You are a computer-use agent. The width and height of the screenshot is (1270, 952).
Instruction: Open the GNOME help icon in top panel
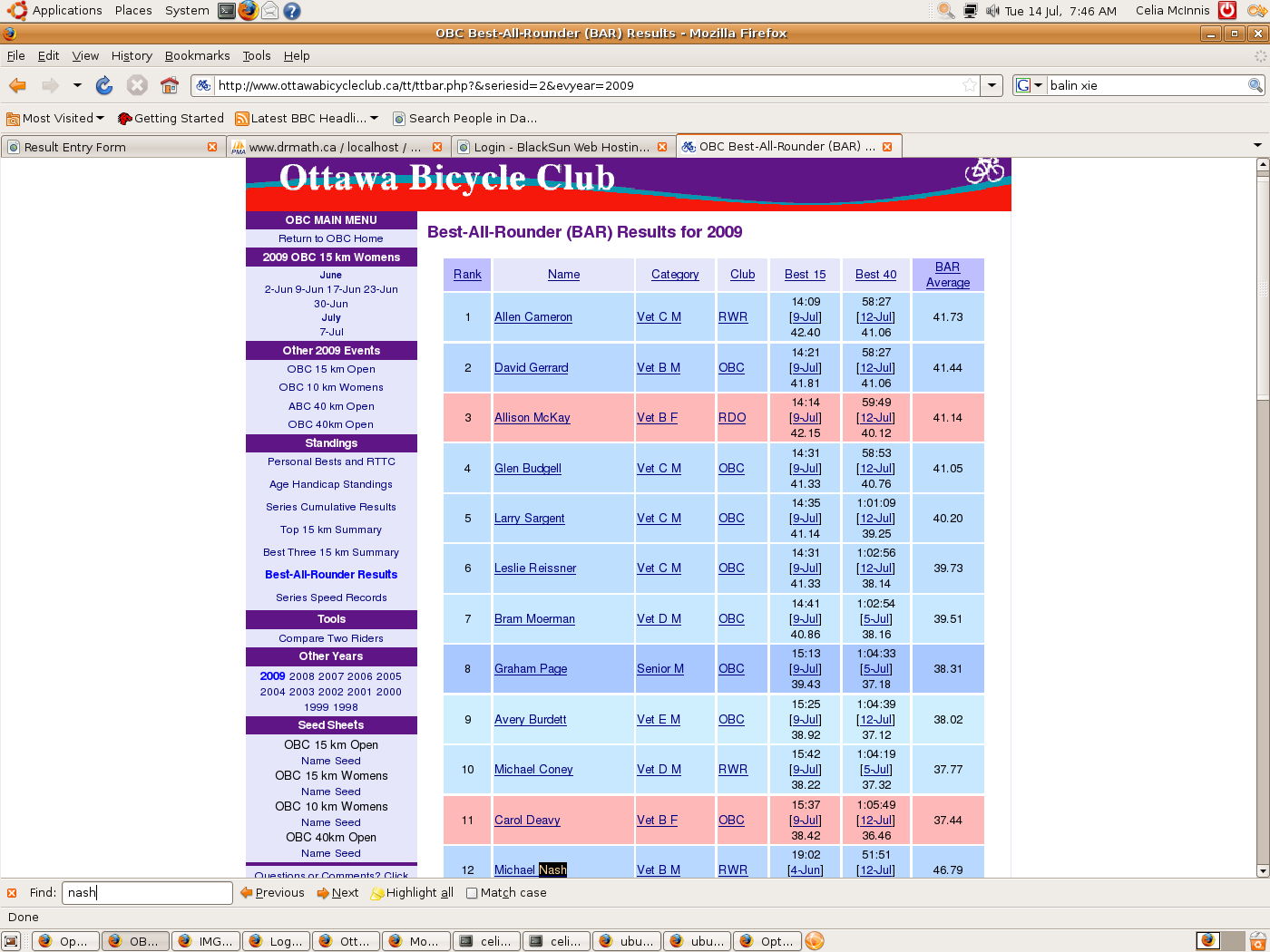point(291,11)
